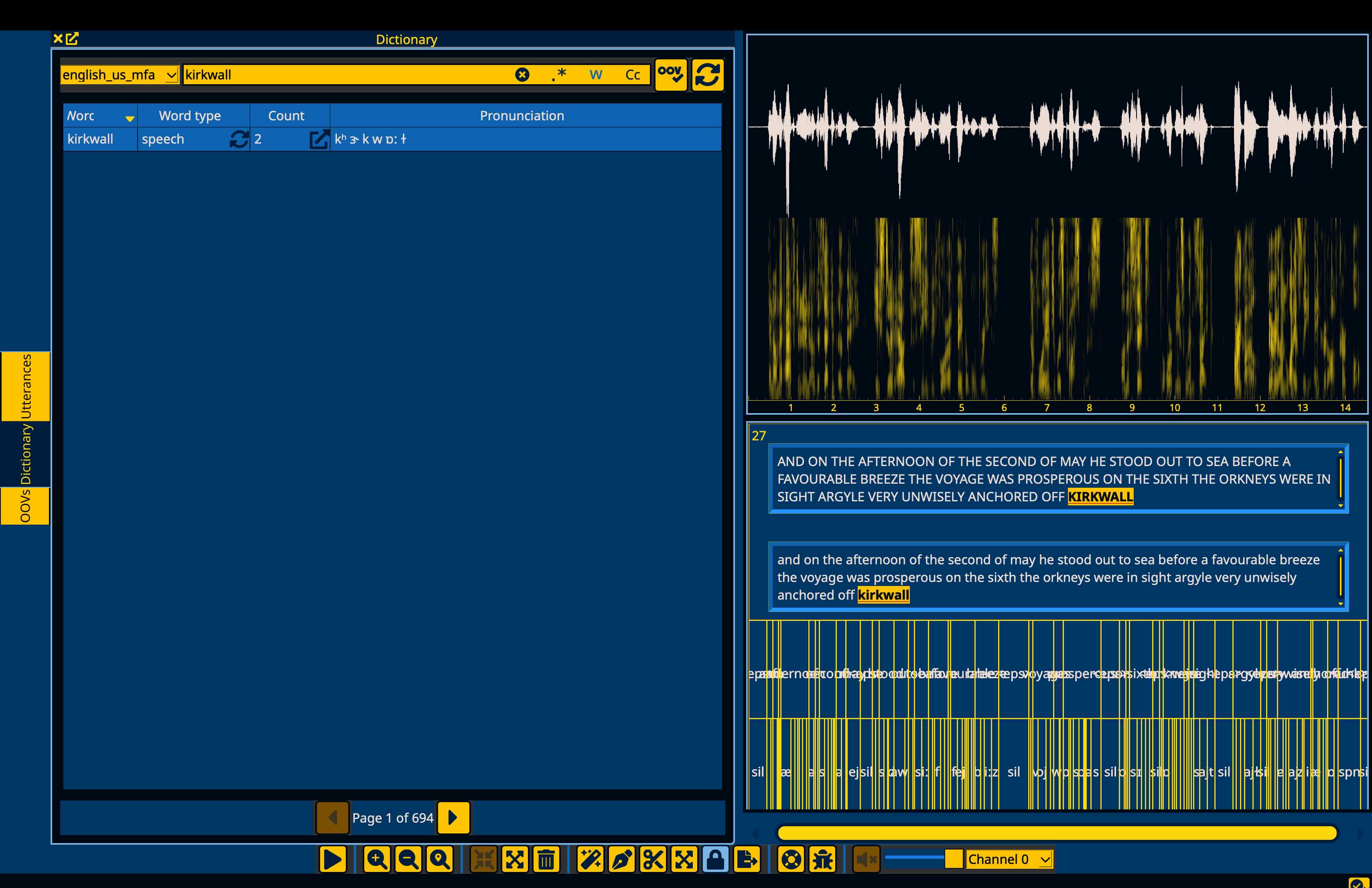Toggle whole word matching (W)
Viewport: 1372px width, 888px height.
(595, 74)
